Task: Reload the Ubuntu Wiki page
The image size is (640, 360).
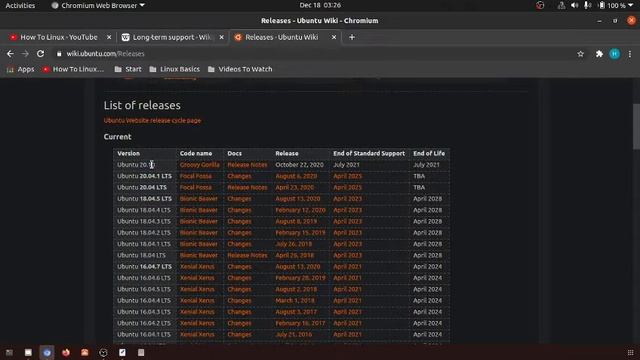Action: (40, 53)
